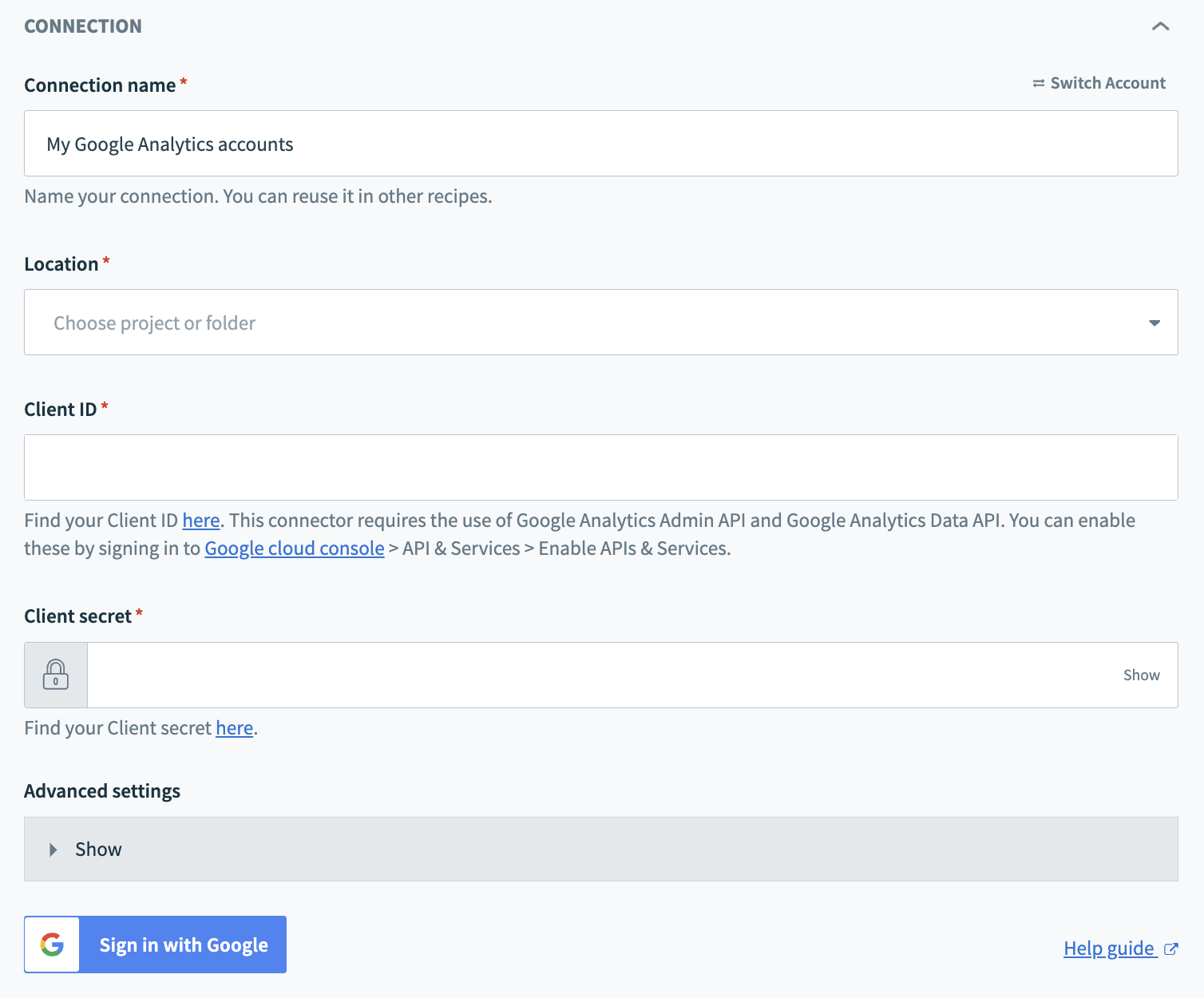
Task: Click the Google G logo icon
Action: pos(51,945)
